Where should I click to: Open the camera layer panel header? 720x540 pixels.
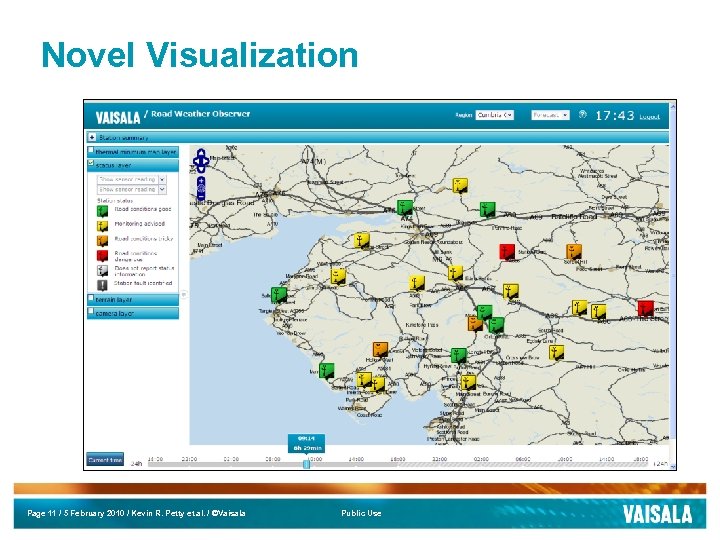coord(133,313)
